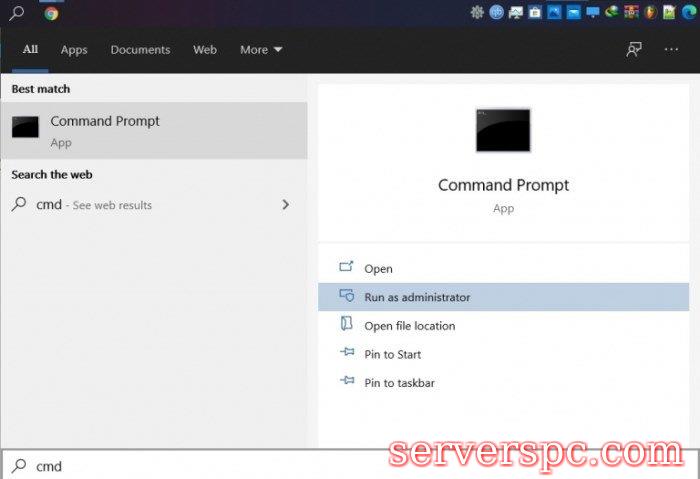Open the three-dot options menu

[x=671, y=50]
